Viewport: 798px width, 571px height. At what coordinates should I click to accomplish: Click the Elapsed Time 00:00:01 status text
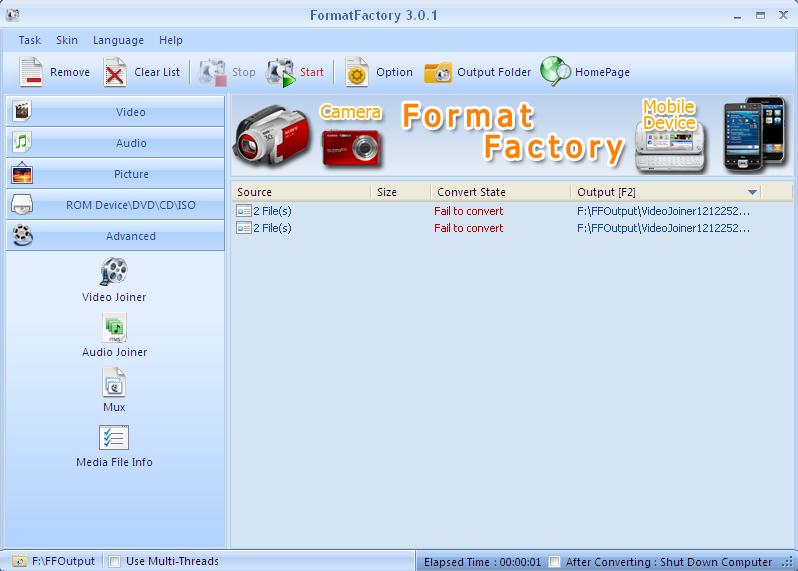coord(482,562)
